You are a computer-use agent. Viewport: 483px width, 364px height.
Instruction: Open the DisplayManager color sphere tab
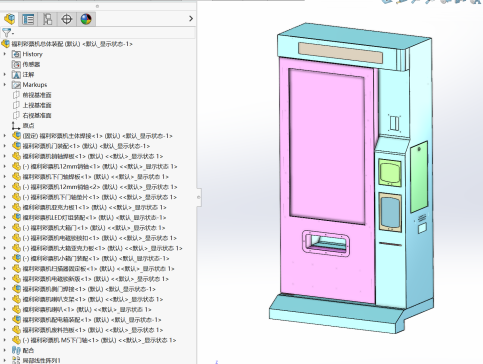(x=86, y=19)
